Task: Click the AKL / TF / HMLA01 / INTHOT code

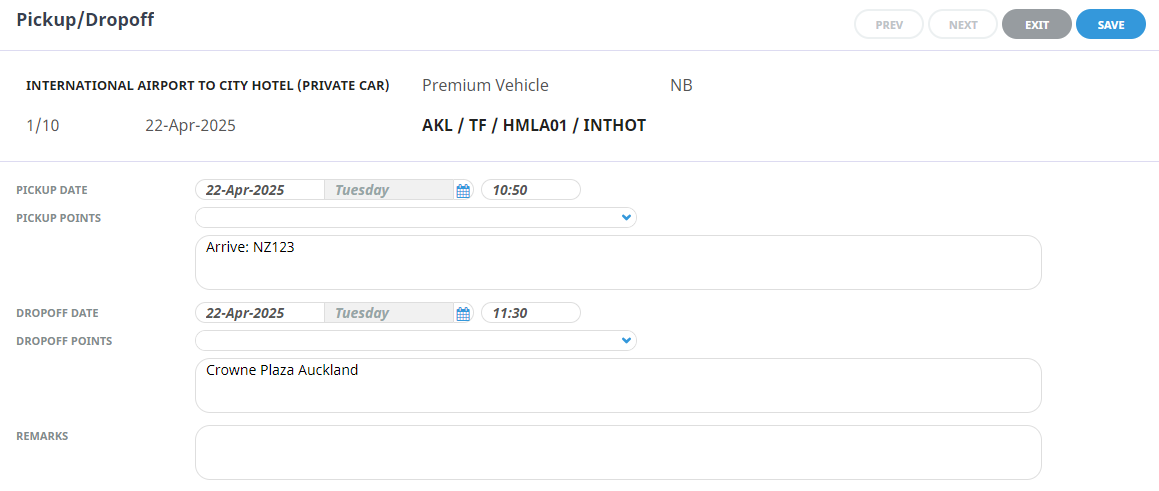Action: click(534, 126)
